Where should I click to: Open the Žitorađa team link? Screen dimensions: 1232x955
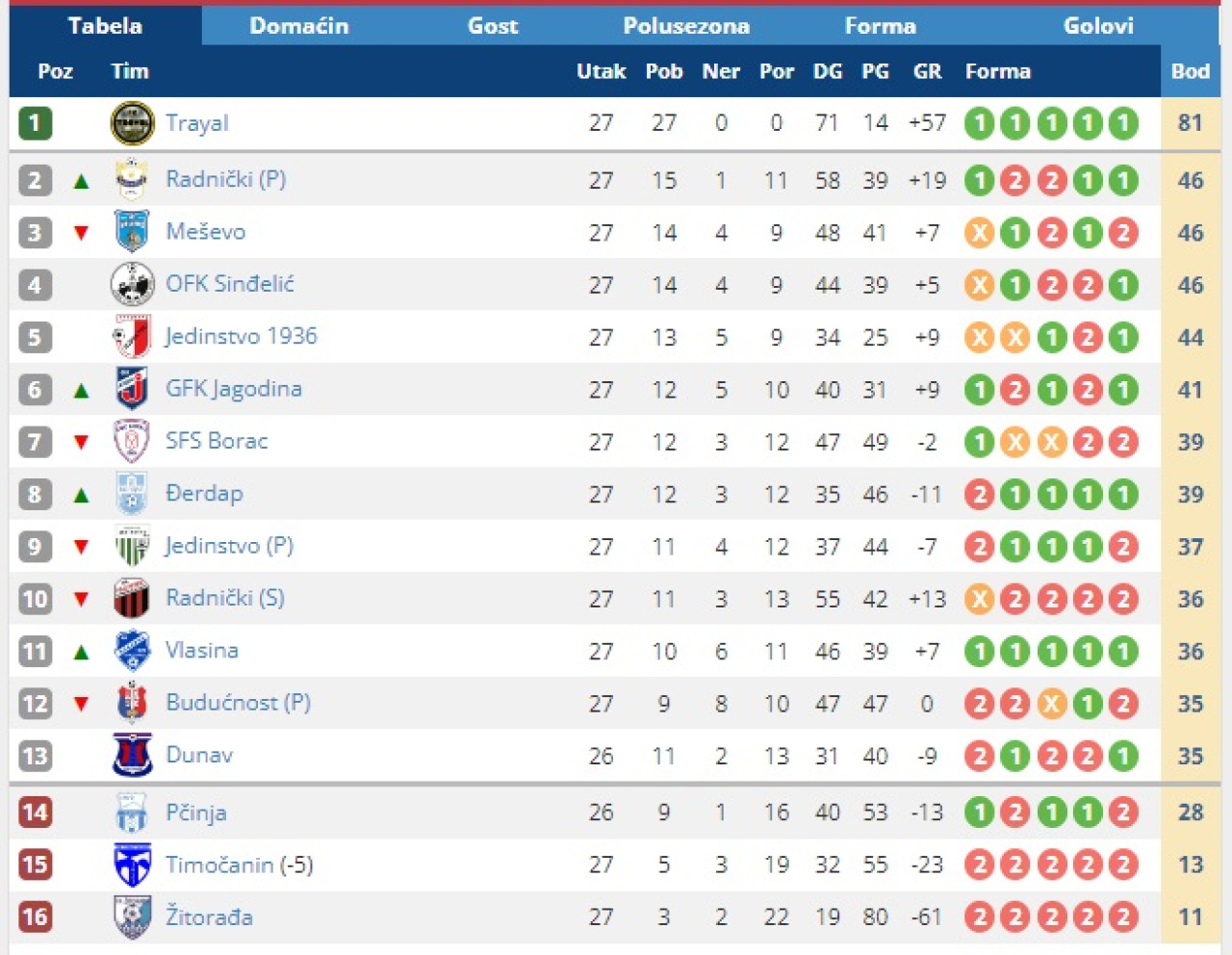point(209,916)
